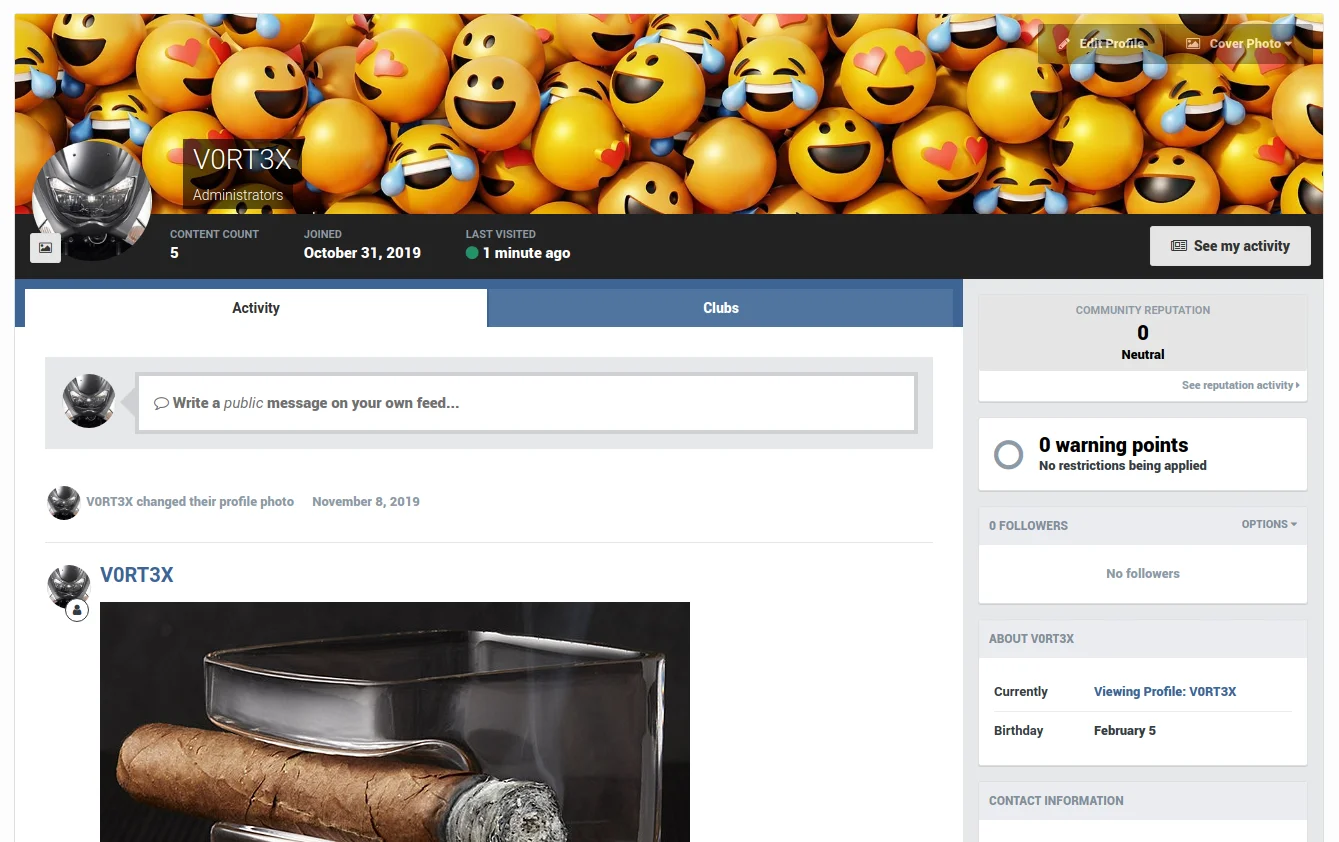
Task: Expand See reputation activity
Action: [x=1240, y=385]
